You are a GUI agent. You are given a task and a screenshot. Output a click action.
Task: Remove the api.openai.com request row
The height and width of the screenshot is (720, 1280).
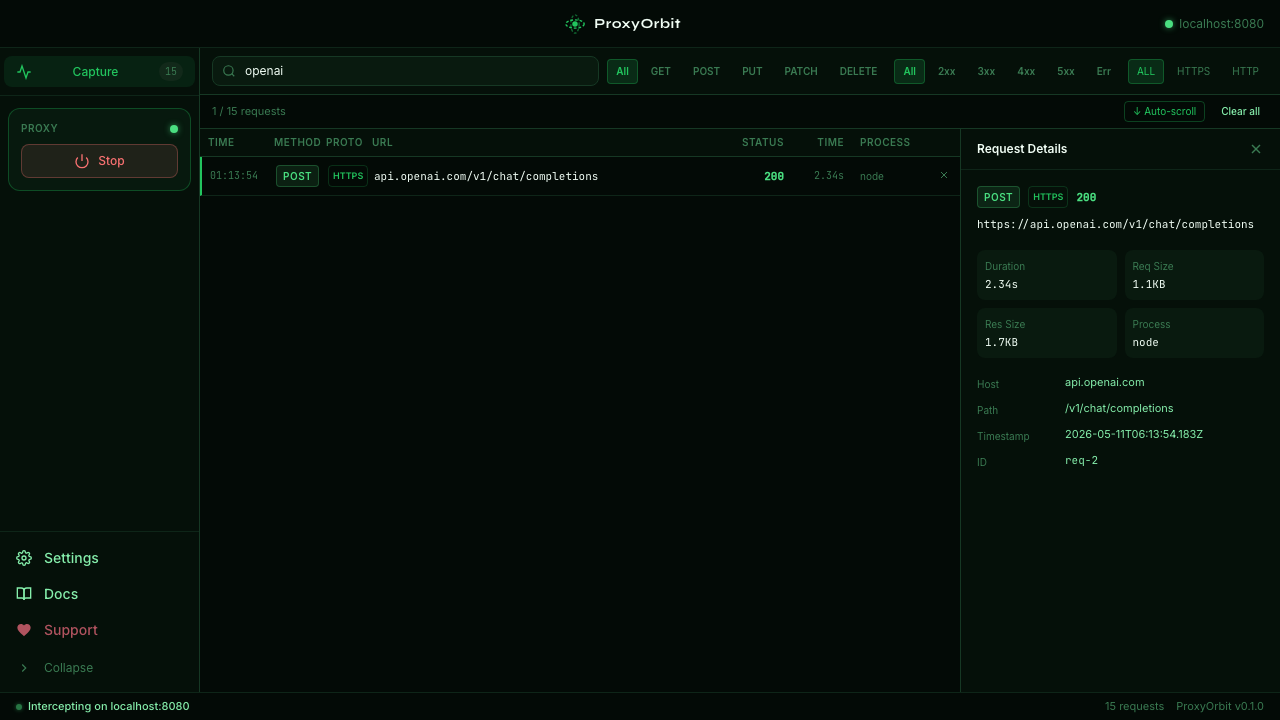(x=944, y=175)
